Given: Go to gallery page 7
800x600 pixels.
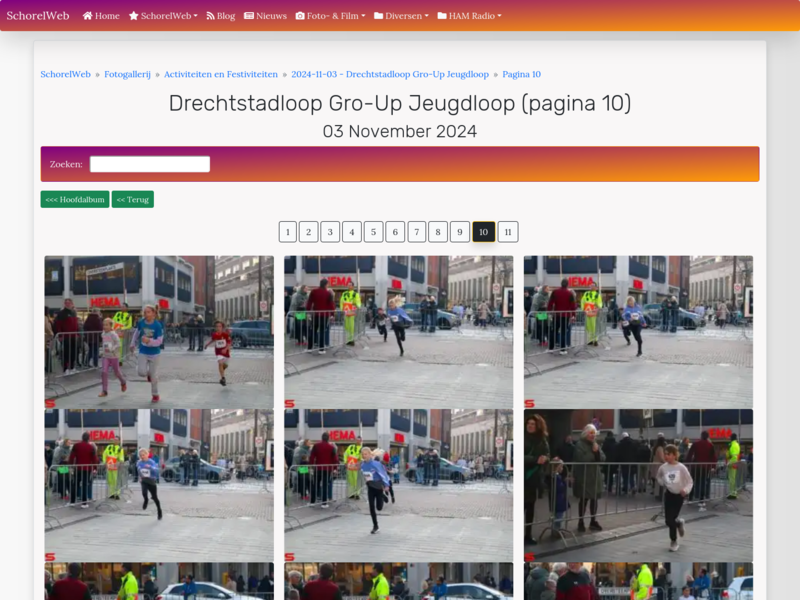Looking at the screenshot, I should pos(417,232).
